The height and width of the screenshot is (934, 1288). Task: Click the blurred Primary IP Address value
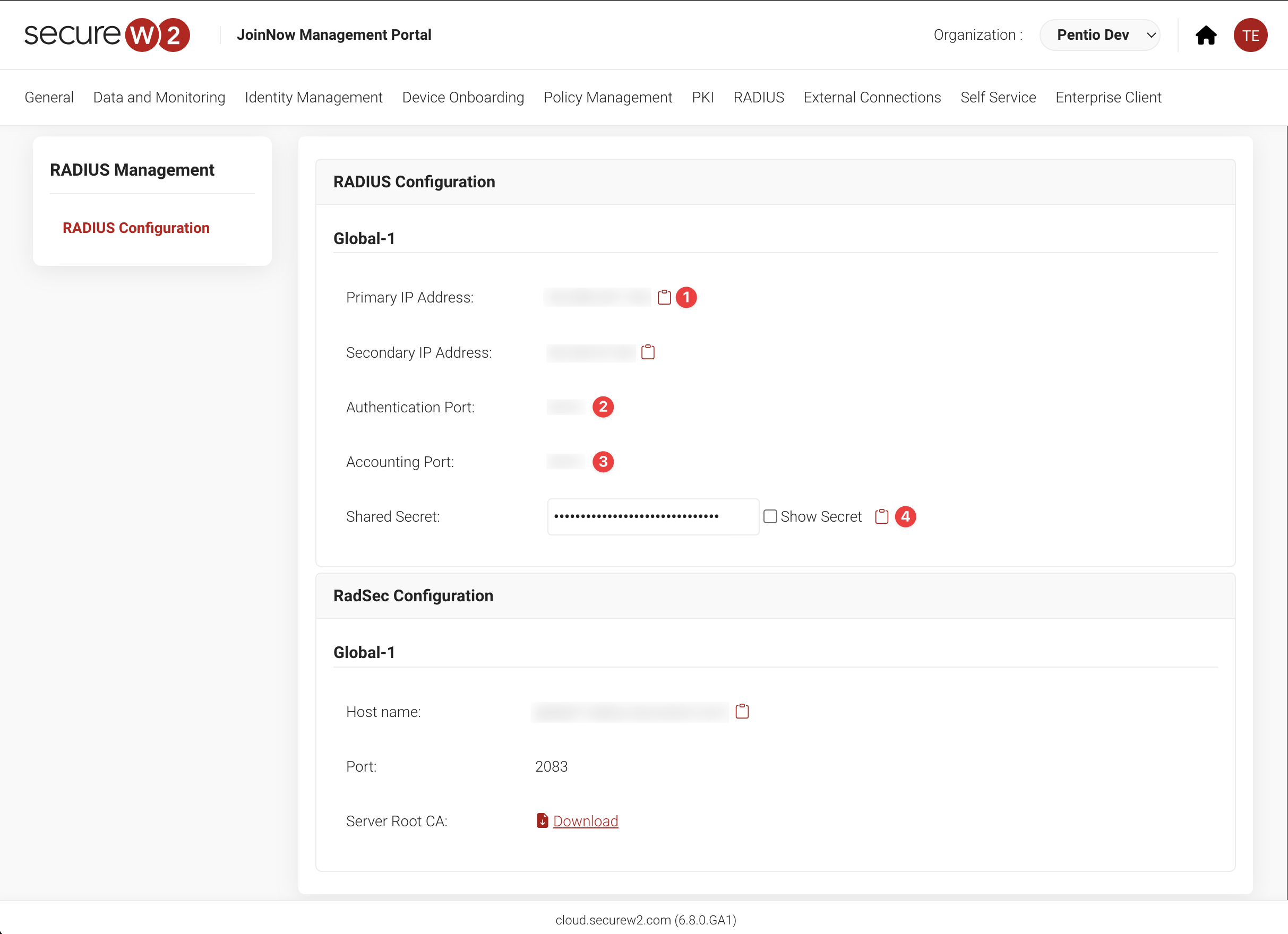[x=597, y=297]
